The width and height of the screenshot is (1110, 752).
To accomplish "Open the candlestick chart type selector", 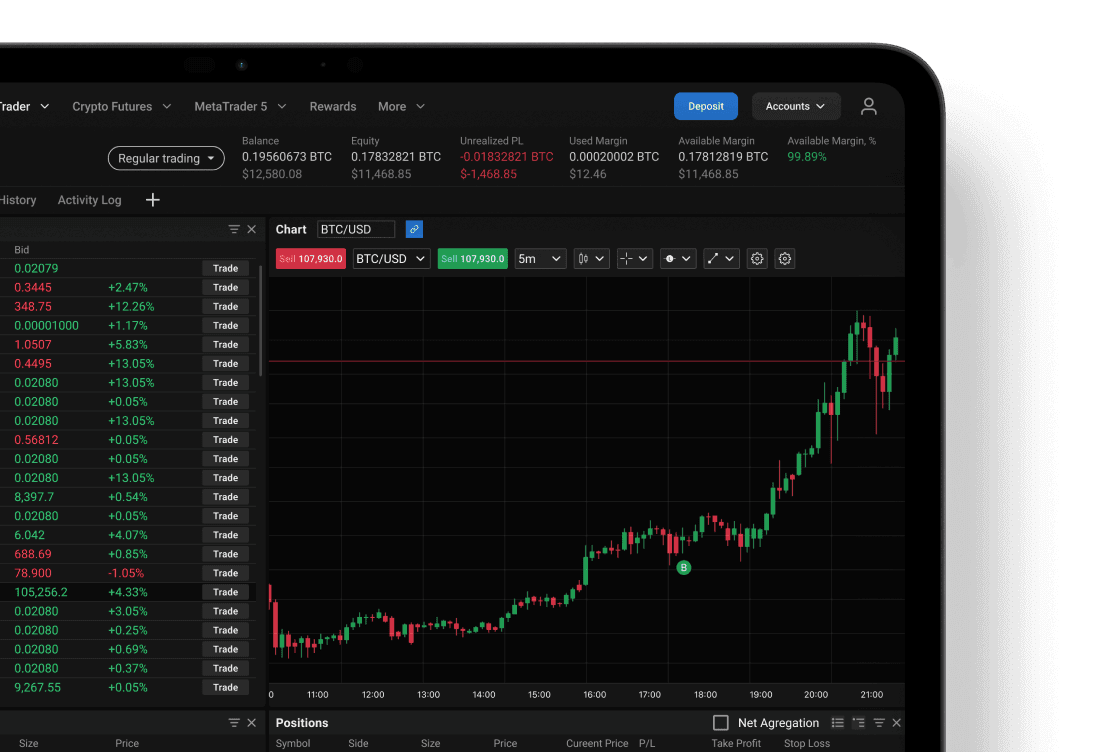I will click(591, 259).
